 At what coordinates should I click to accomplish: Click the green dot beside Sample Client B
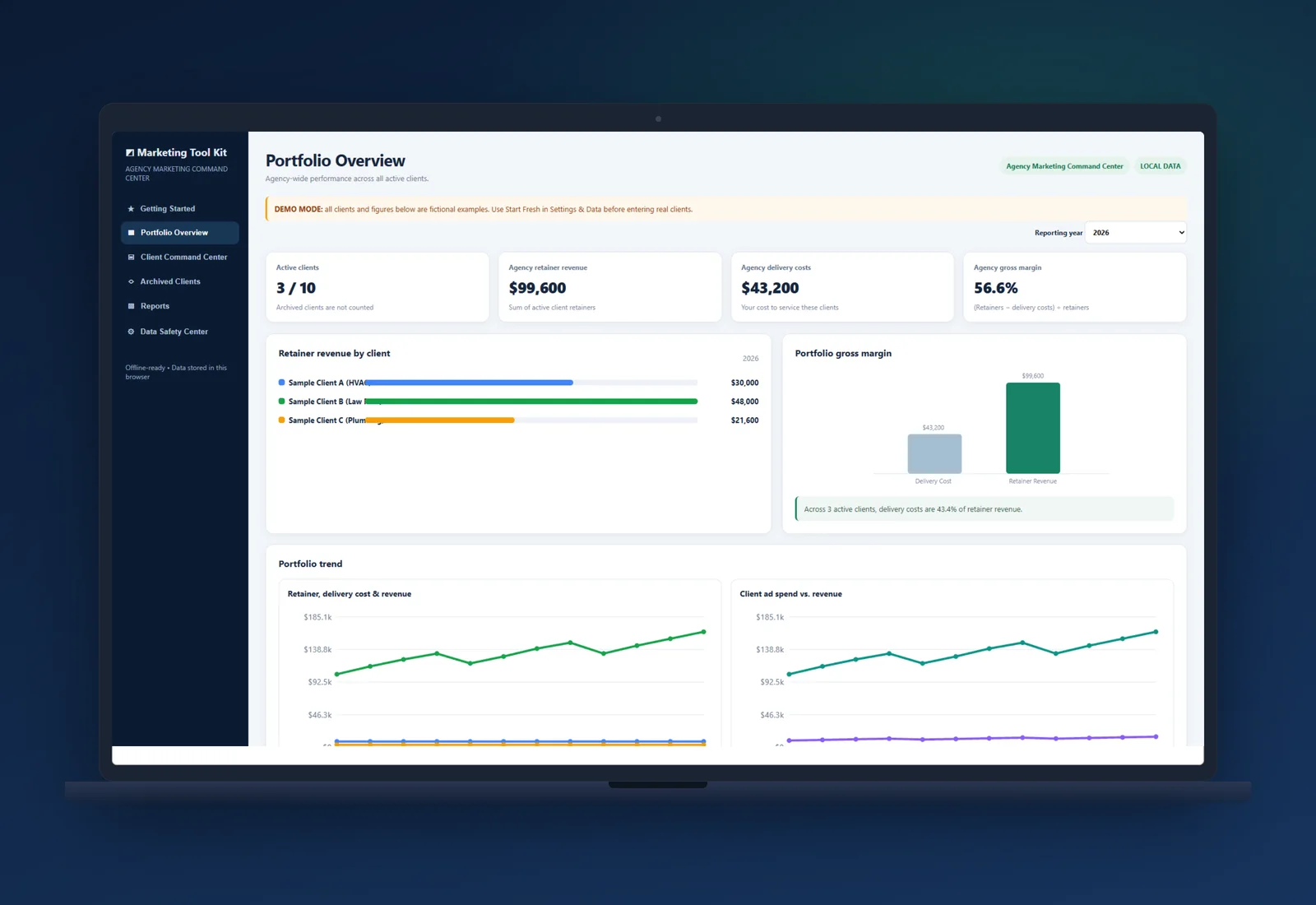pos(282,401)
